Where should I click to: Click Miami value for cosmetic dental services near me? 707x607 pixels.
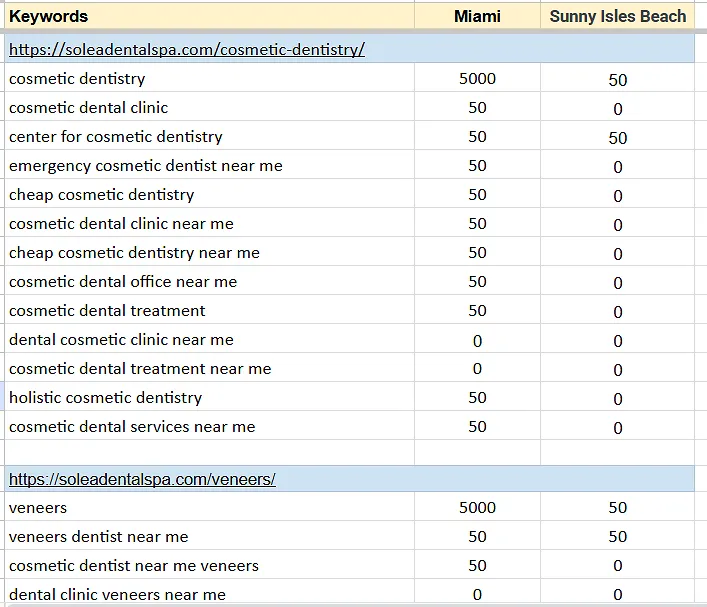click(x=477, y=426)
